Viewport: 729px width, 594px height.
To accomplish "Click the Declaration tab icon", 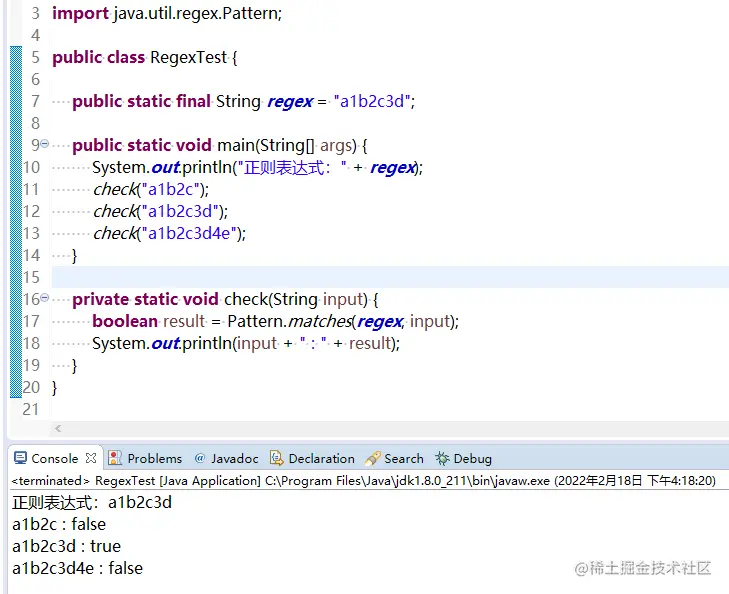I will (277, 458).
